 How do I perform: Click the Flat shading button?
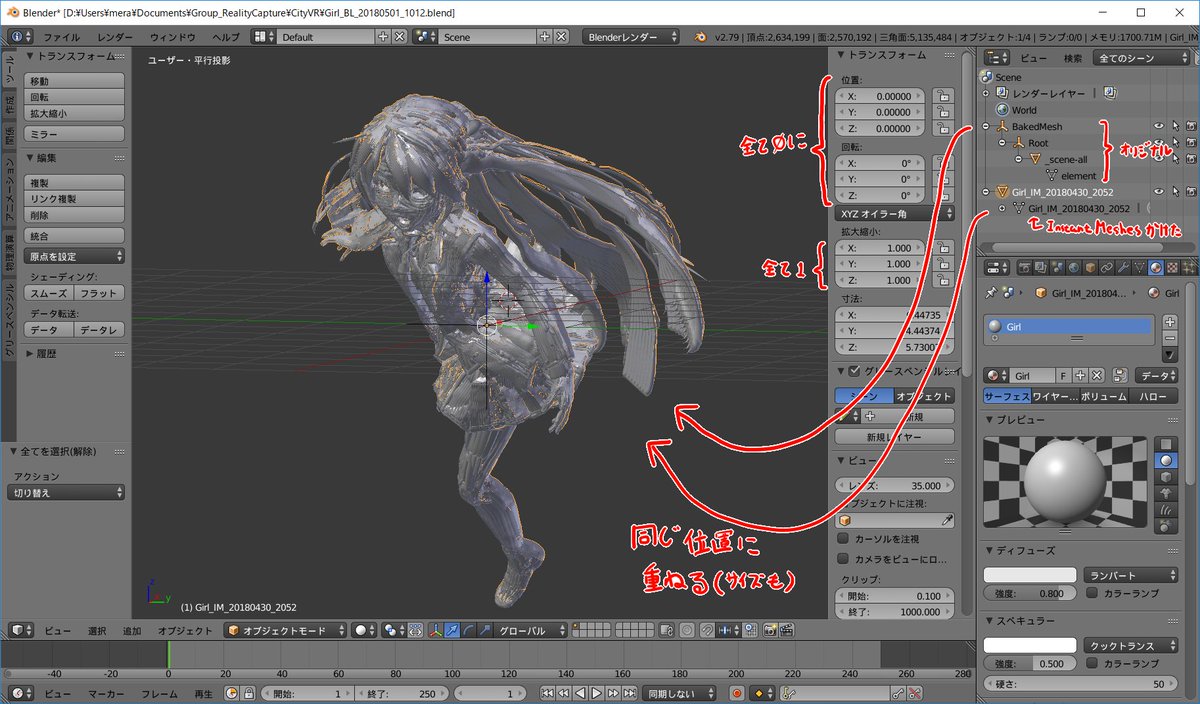click(100, 293)
